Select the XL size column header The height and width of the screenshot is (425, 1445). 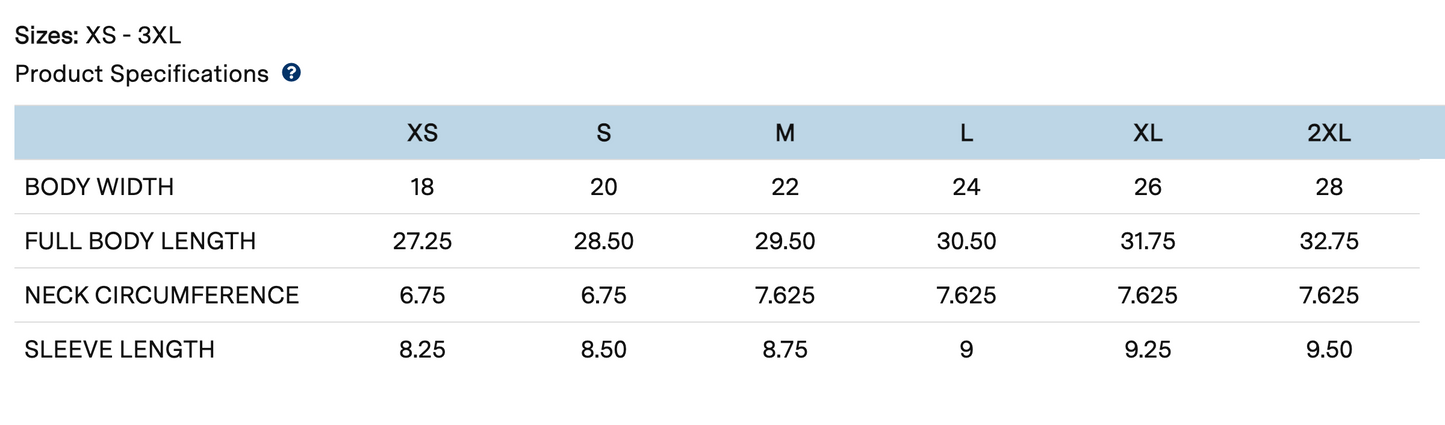pyautogui.click(x=1148, y=133)
